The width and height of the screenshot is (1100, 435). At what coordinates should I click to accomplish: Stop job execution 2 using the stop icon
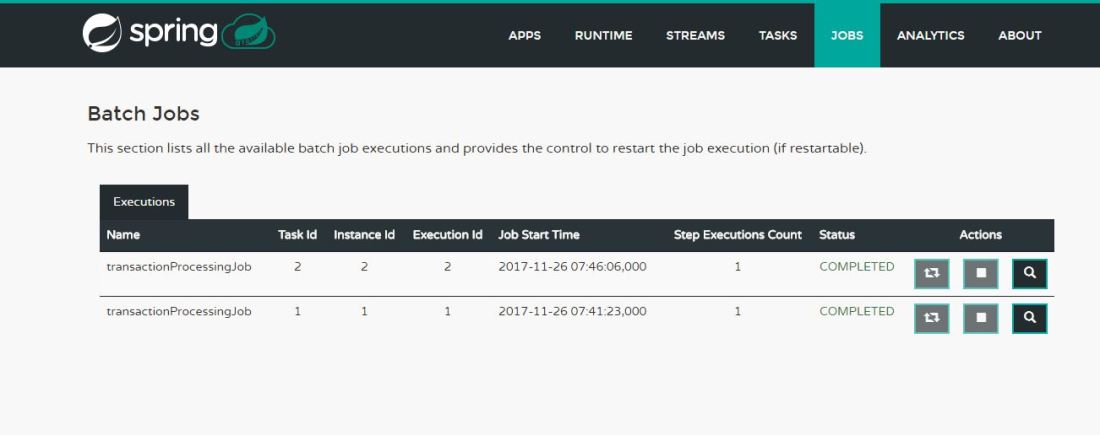pos(980,274)
